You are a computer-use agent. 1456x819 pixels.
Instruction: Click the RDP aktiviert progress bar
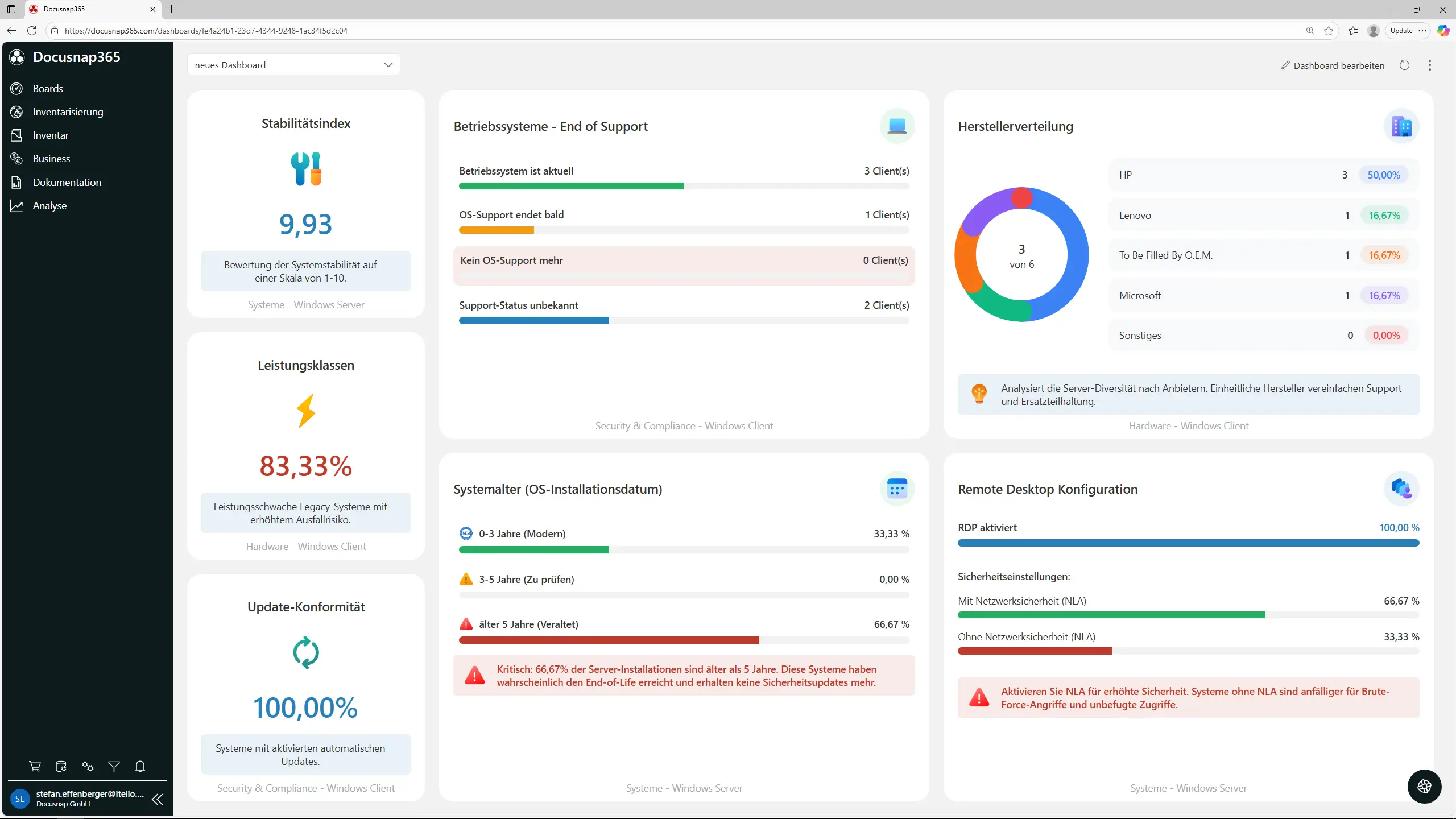tap(1188, 543)
